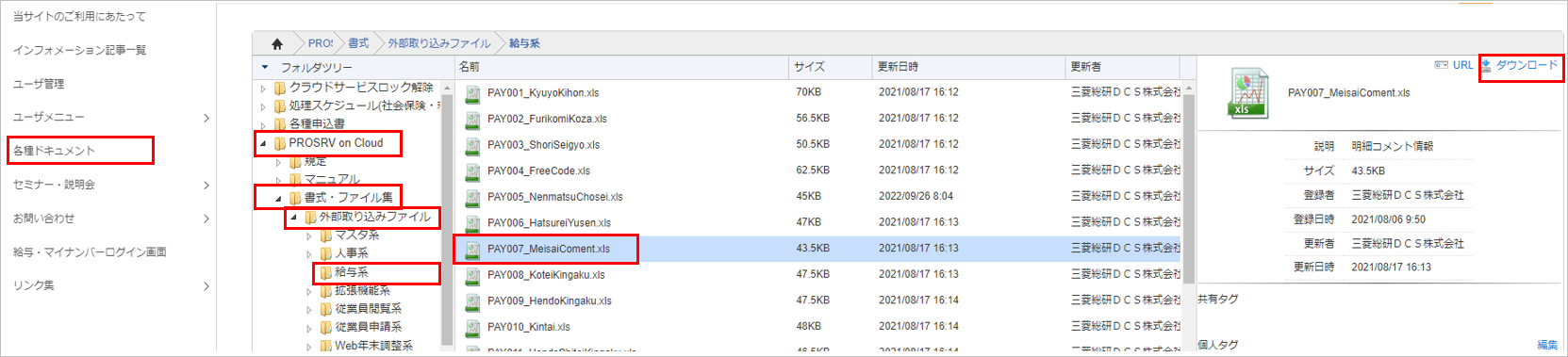Click the 外部取り込みファイル folder icon
1568x357 pixels.
(x=310, y=217)
